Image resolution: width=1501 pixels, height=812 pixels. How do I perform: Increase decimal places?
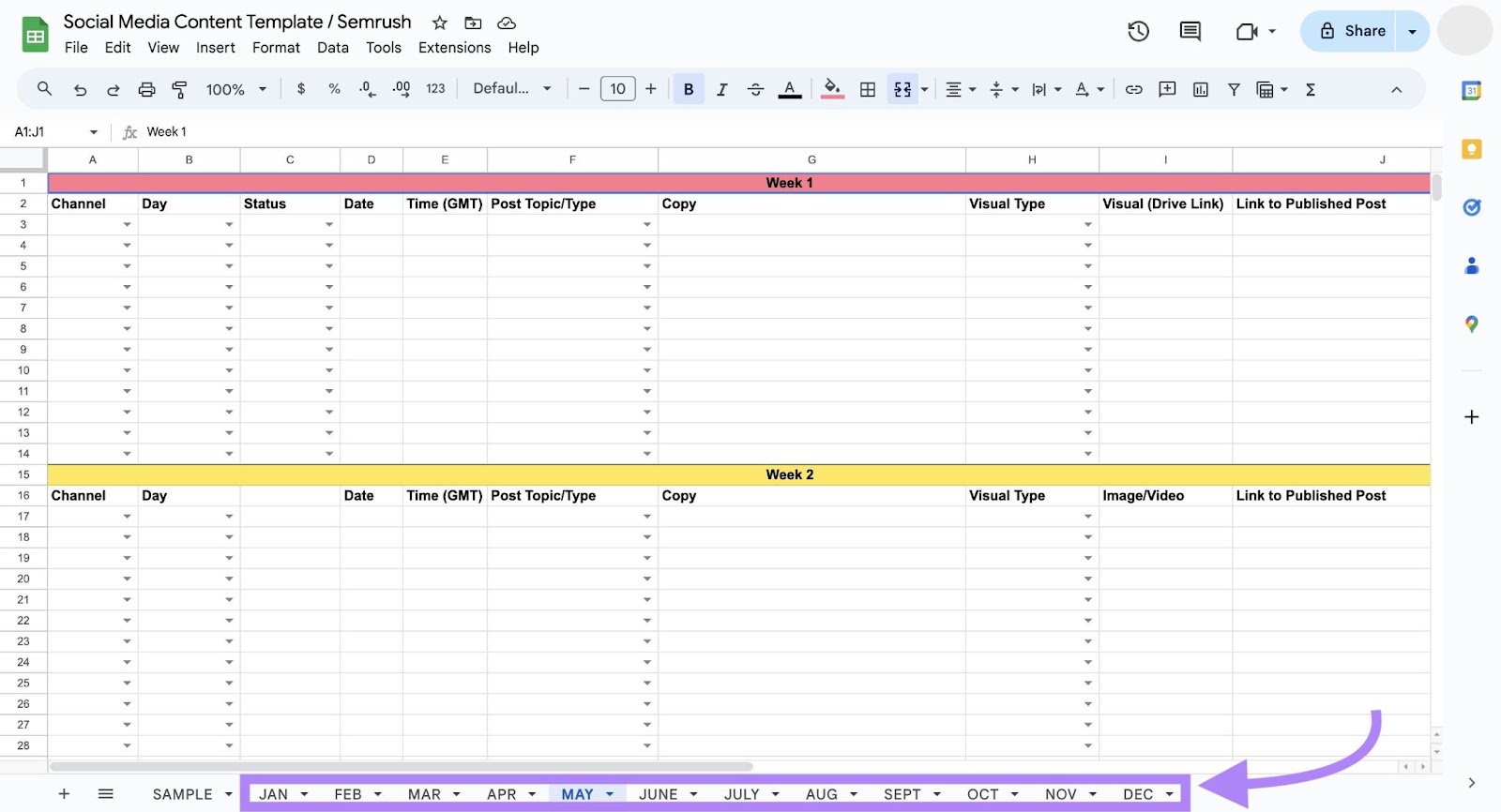[401, 89]
